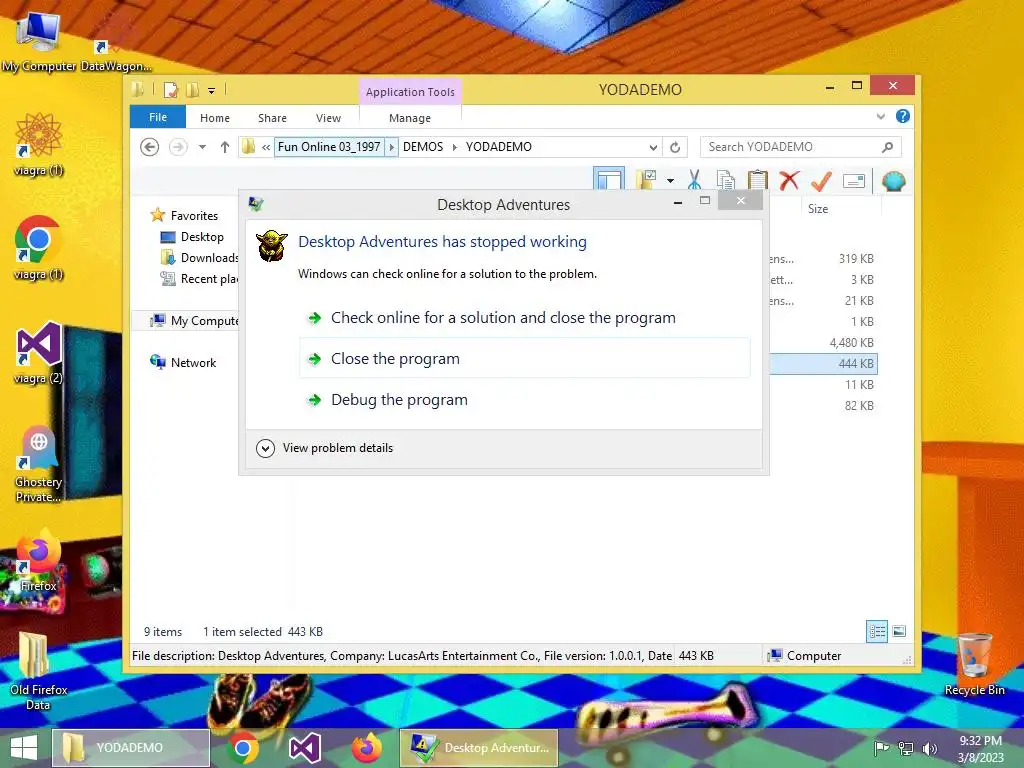
Task: Select Desktop in navigation pane
Action: click(x=202, y=237)
